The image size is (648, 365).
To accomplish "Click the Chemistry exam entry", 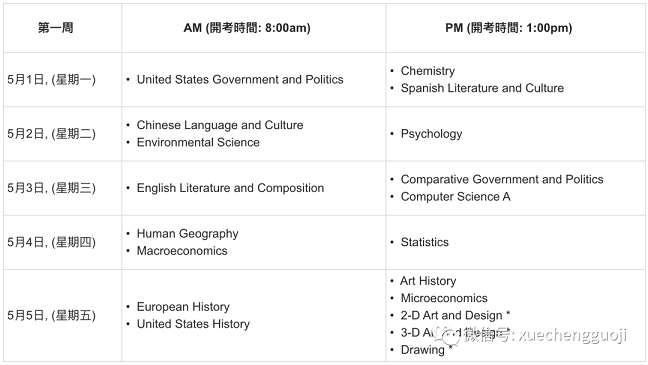I will tap(428, 71).
